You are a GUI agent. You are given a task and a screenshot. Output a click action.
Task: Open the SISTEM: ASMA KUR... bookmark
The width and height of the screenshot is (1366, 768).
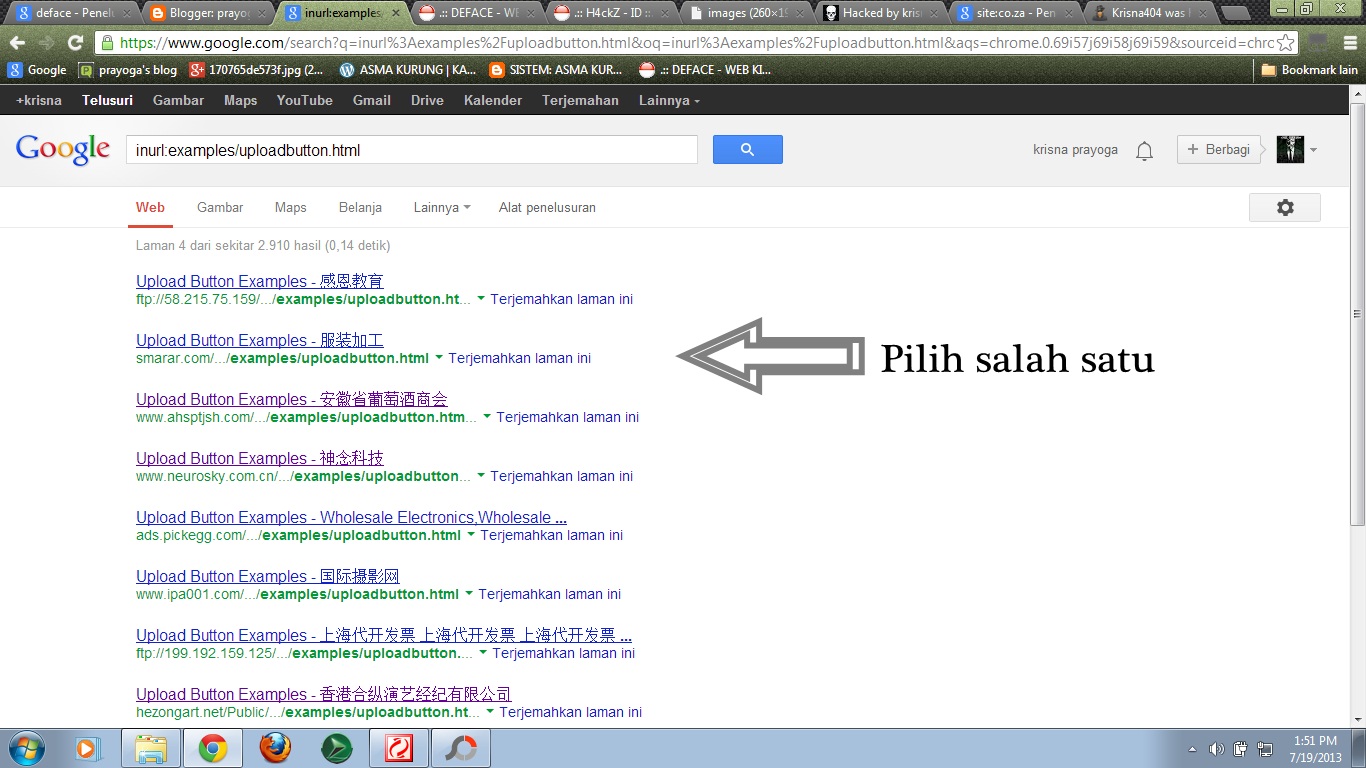coord(557,70)
